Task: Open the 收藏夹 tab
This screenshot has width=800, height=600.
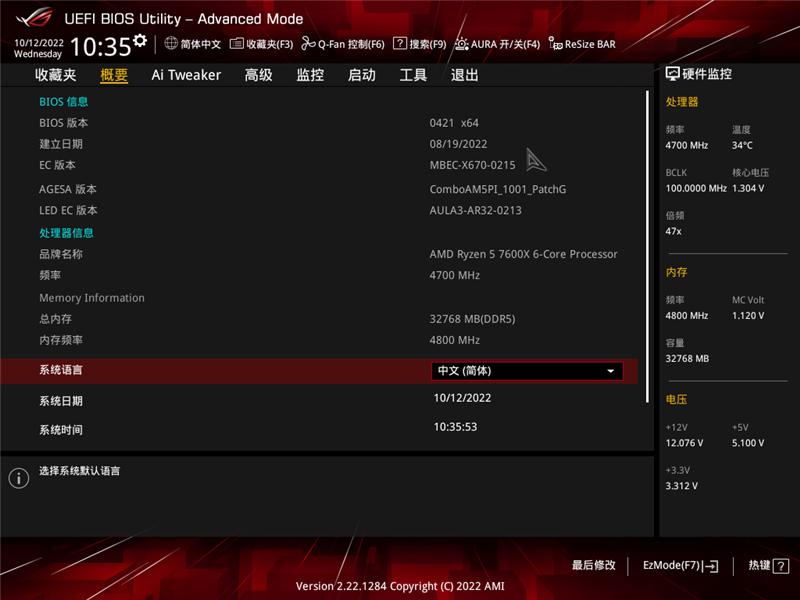Action: click(56, 75)
